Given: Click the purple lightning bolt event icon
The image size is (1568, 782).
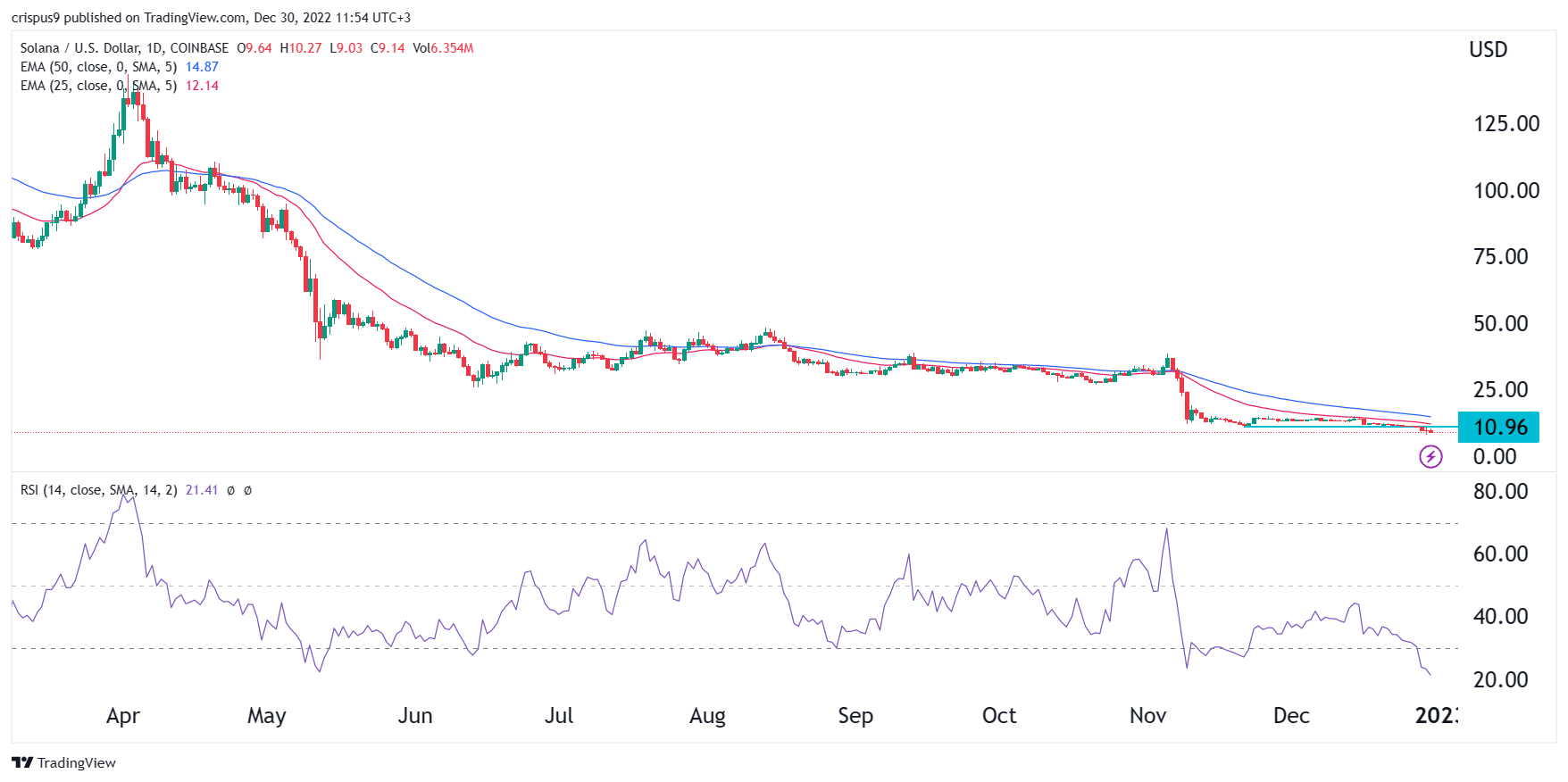Looking at the screenshot, I should [1430, 458].
